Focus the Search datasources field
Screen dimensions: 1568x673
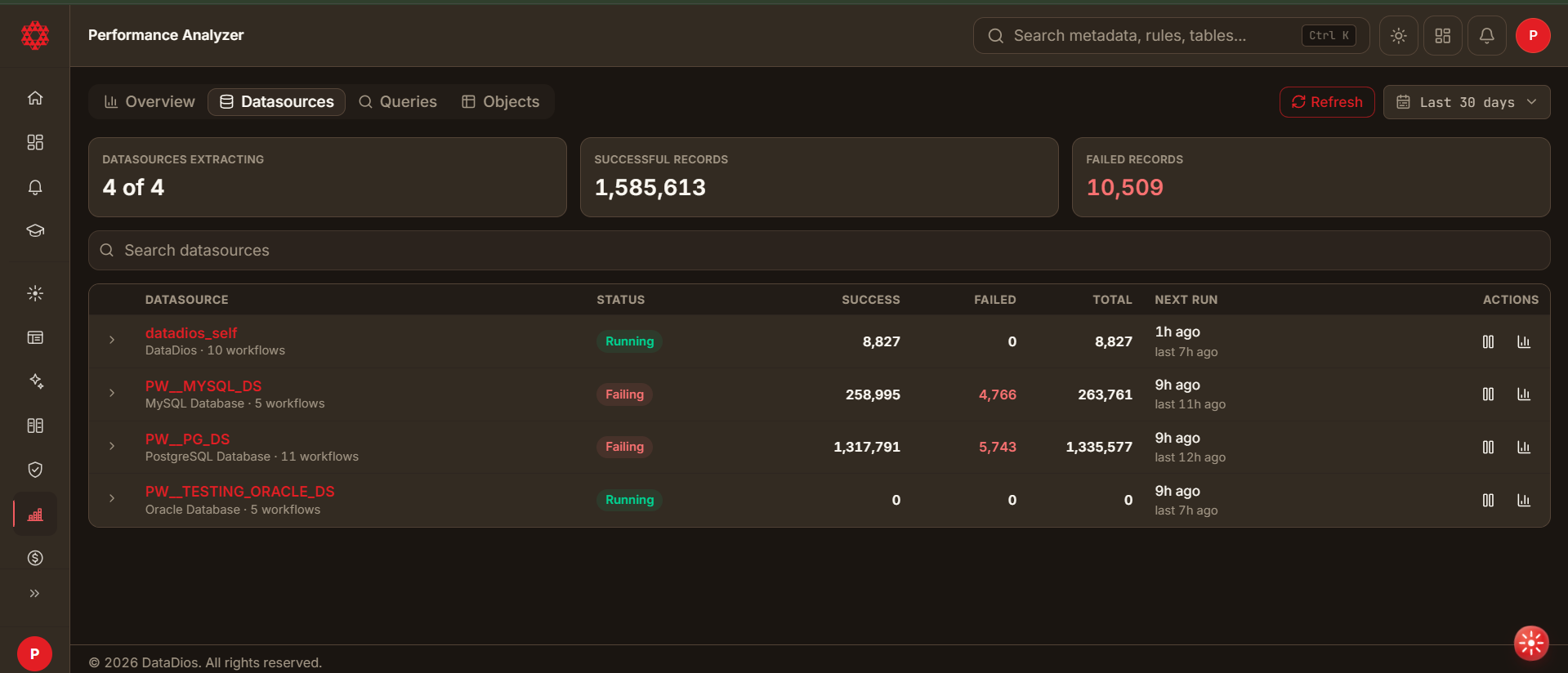(x=819, y=250)
